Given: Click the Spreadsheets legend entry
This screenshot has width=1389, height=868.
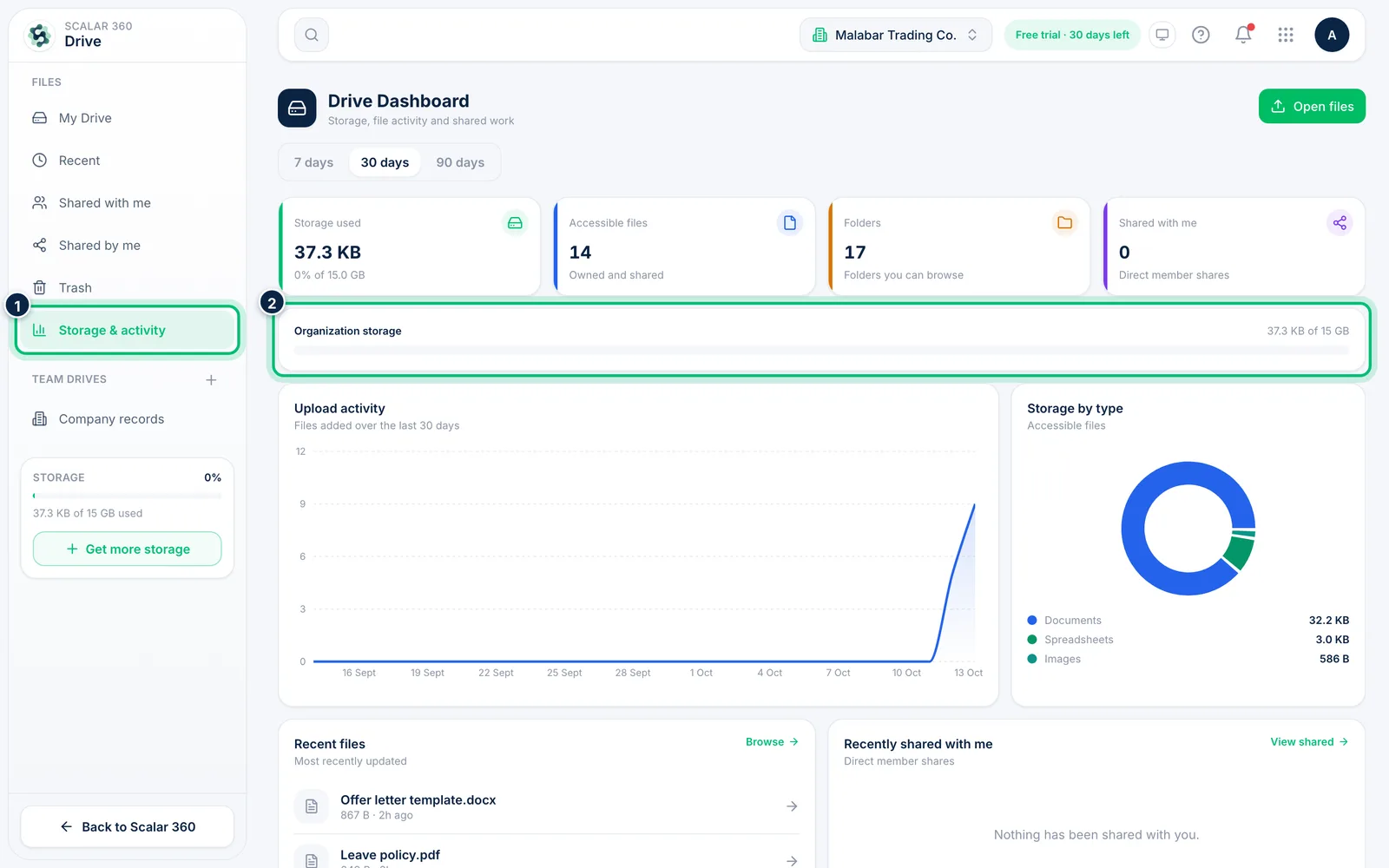Looking at the screenshot, I should 1188,640.
